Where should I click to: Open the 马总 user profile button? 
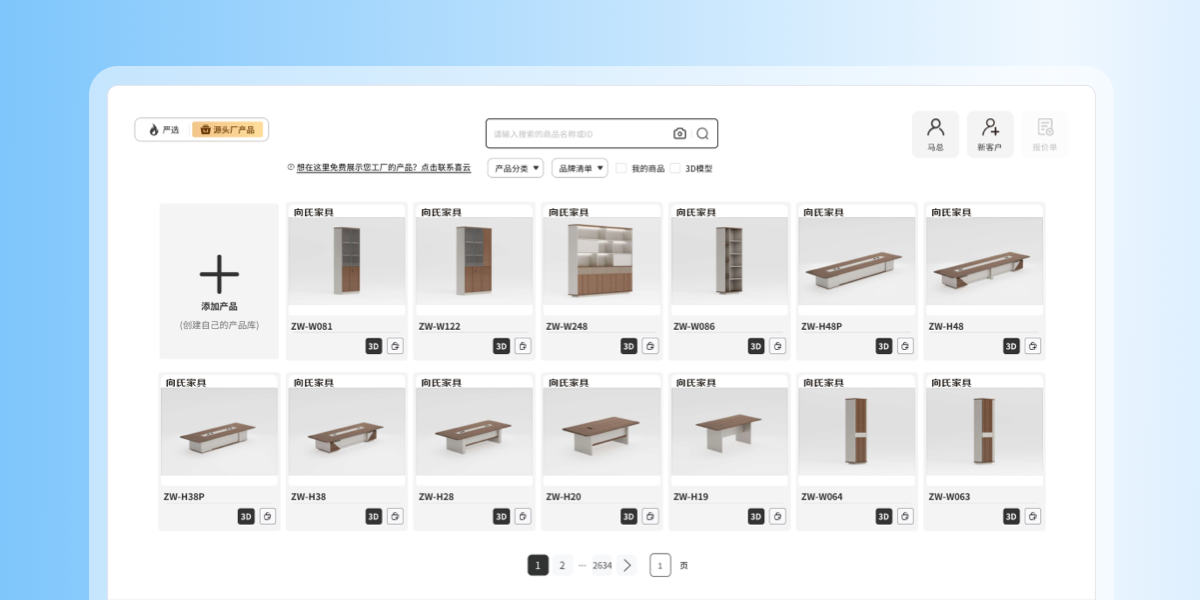click(x=935, y=134)
